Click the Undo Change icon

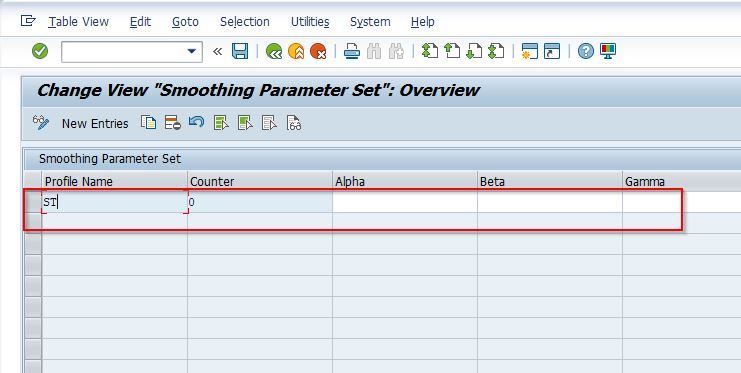(197, 123)
